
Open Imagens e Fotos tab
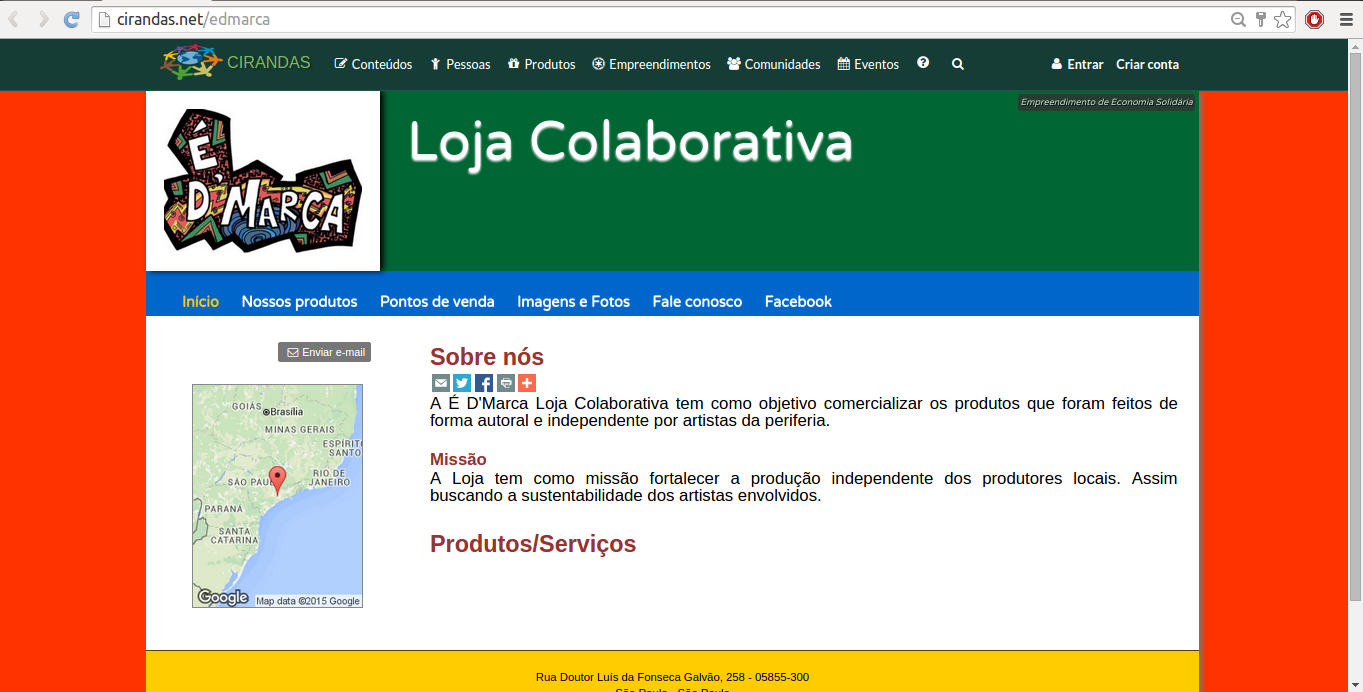[573, 301]
